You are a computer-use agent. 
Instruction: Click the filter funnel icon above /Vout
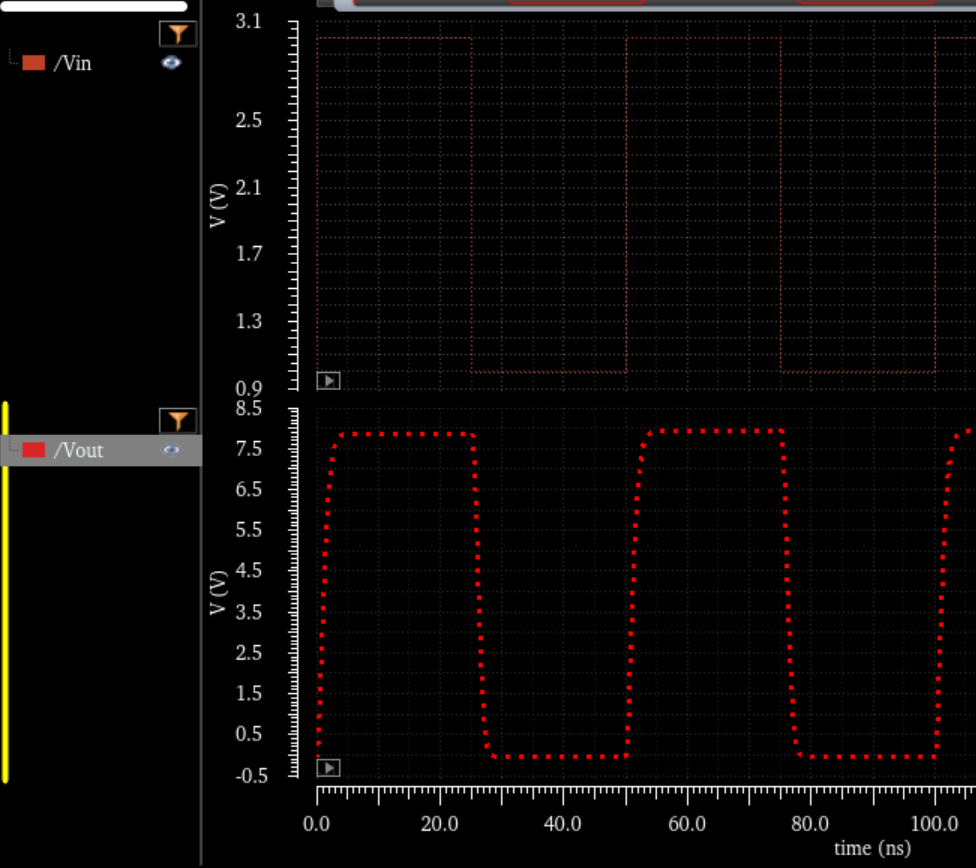(x=178, y=420)
